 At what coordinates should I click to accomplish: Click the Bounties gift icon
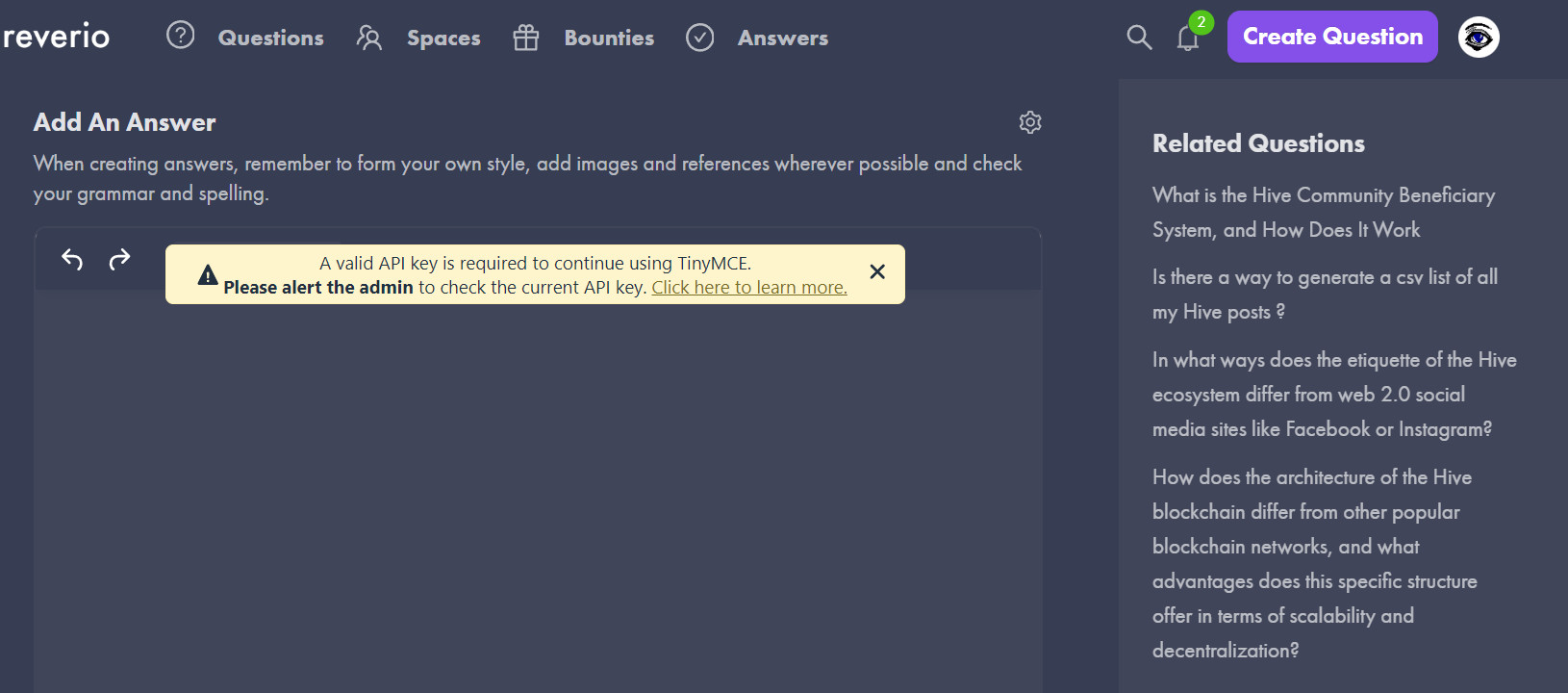(x=526, y=38)
